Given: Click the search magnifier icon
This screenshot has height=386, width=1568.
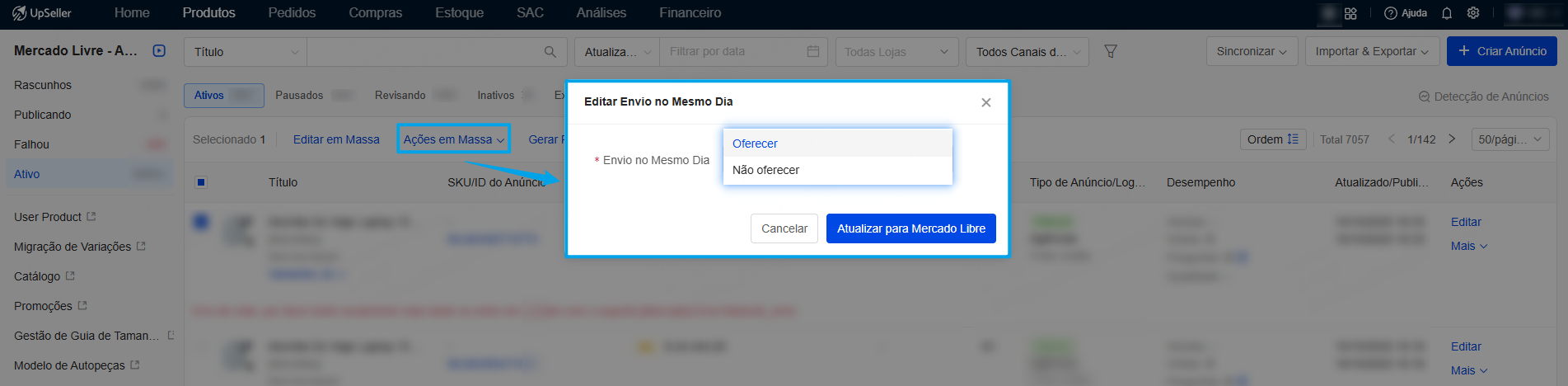Looking at the screenshot, I should pos(550,52).
